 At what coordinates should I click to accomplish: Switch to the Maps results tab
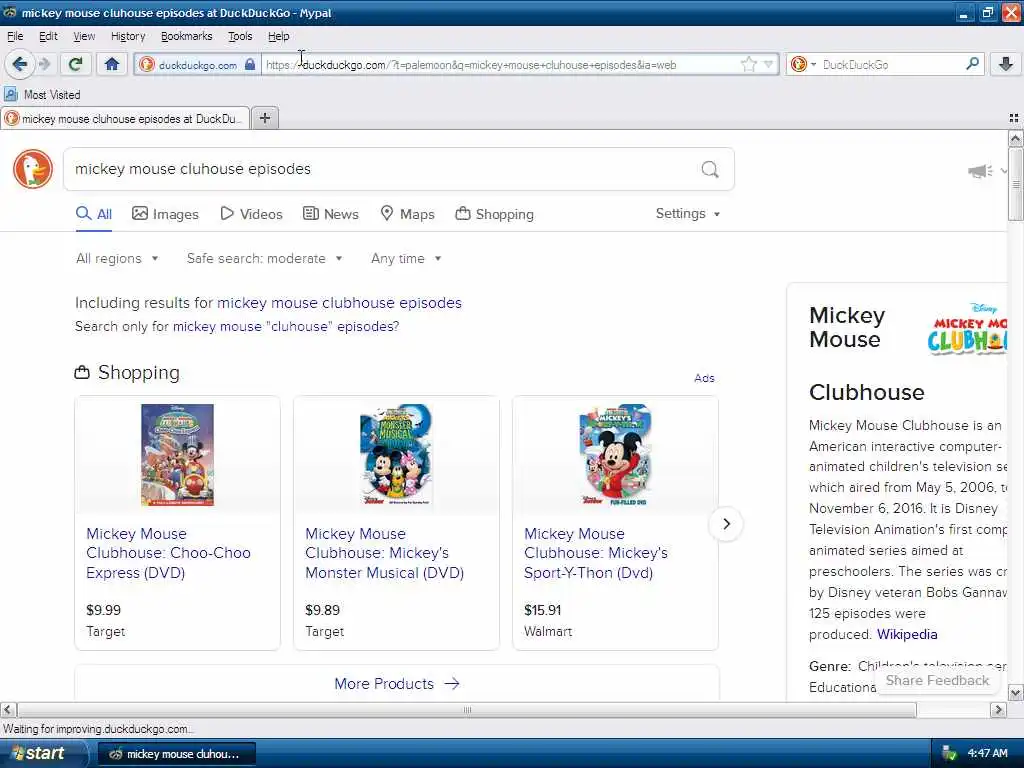point(408,214)
